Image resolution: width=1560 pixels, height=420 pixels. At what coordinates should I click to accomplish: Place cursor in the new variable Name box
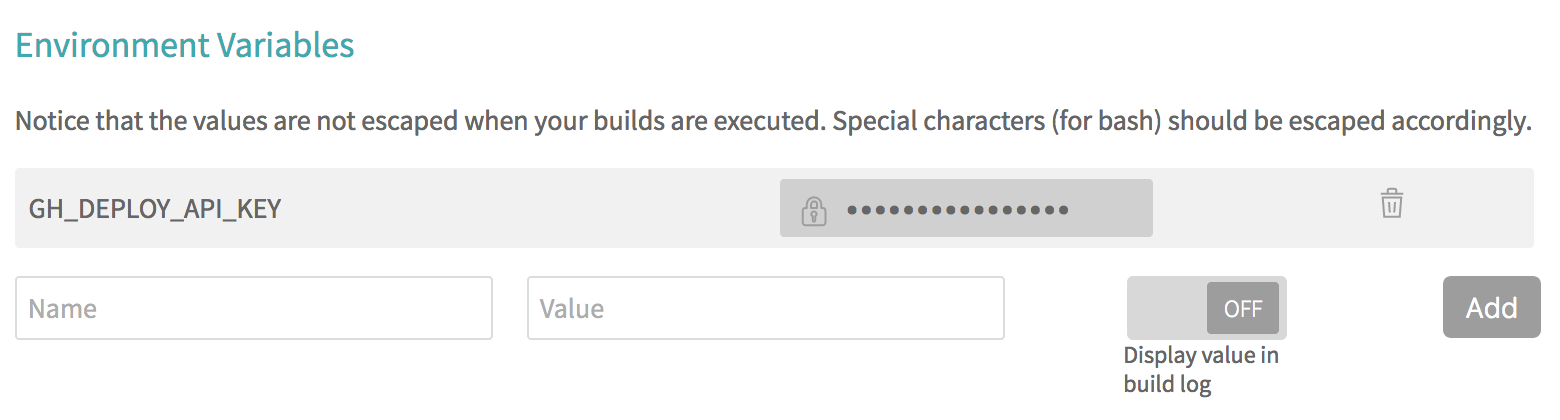pyautogui.click(x=254, y=308)
